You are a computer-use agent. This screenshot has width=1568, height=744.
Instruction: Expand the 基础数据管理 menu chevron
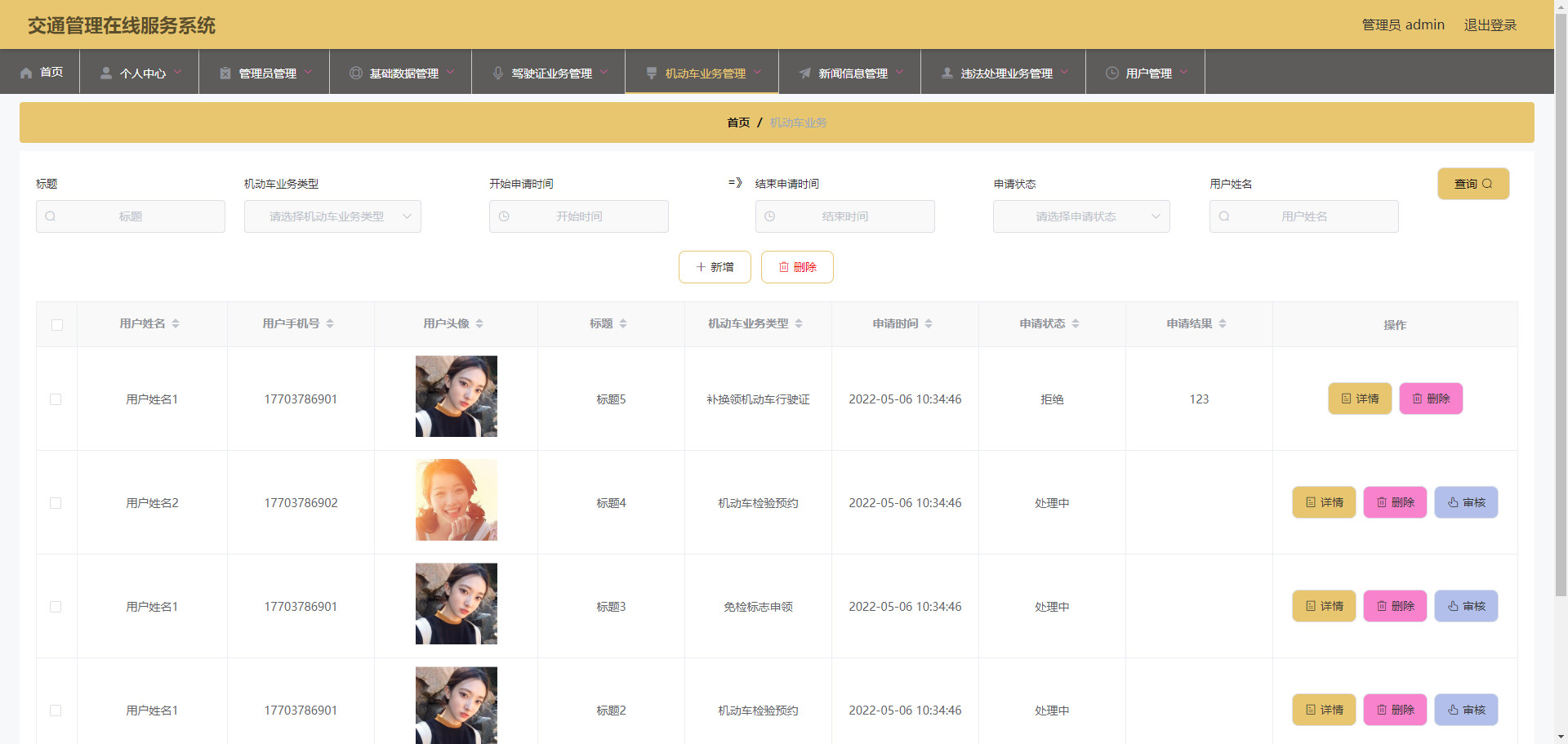coord(450,72)
